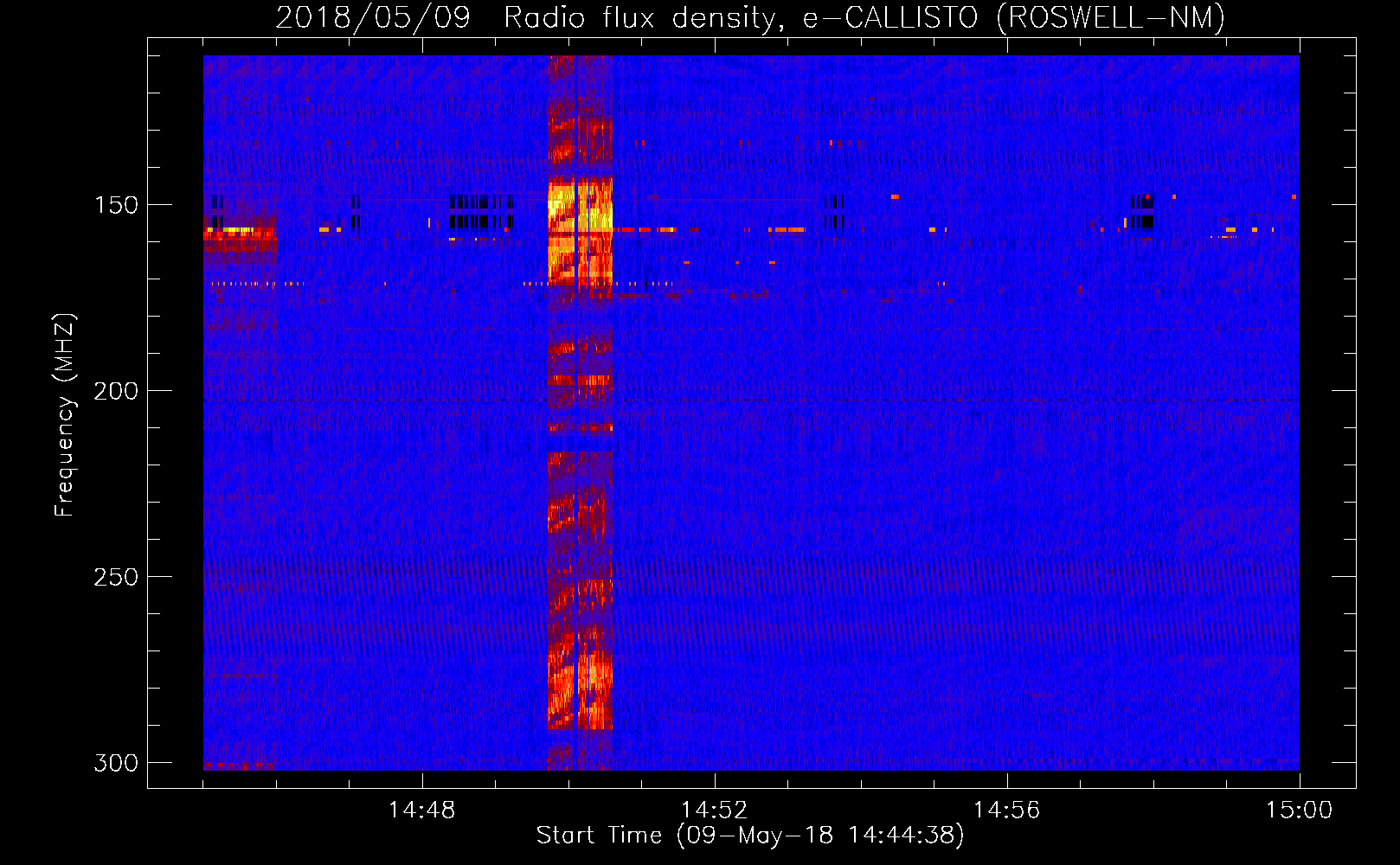Click the time tick label "14:56"
1400x865 pixels.
(x=1006, y=811)
